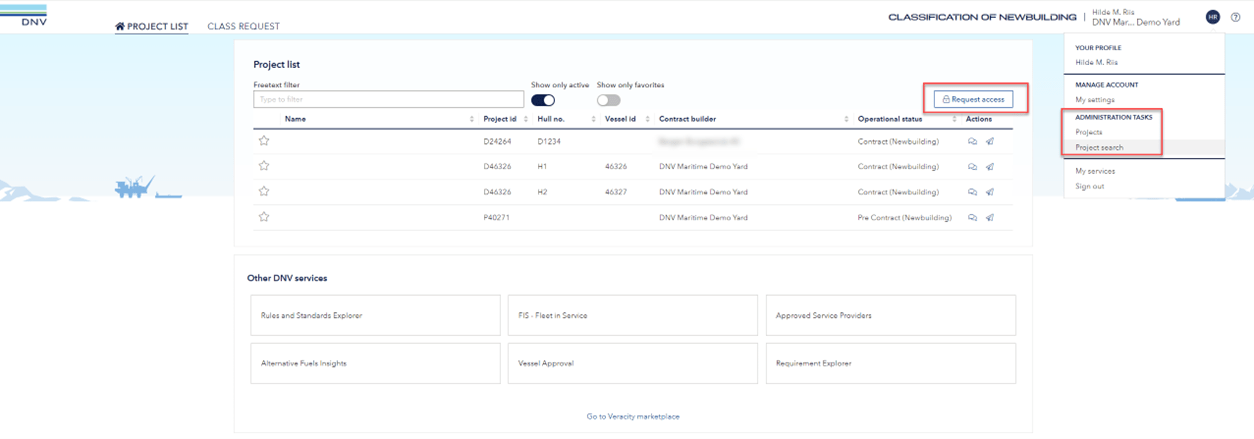Open Projects under Administration Tasks

tap(1089, 132)
